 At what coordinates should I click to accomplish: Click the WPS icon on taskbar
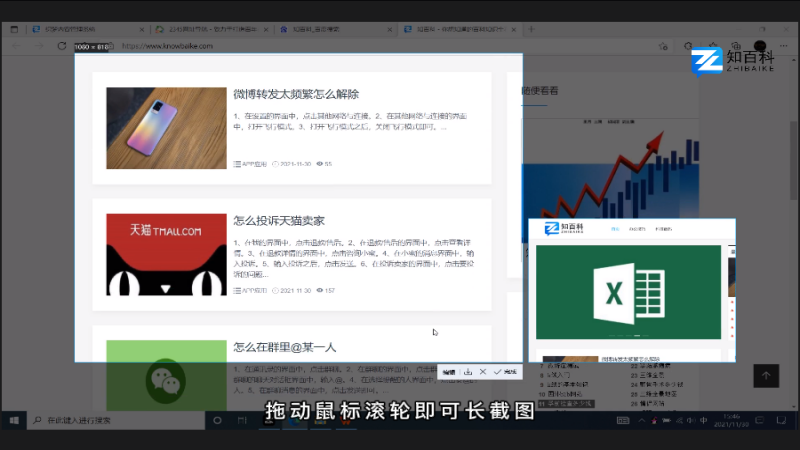click(346, 421)
